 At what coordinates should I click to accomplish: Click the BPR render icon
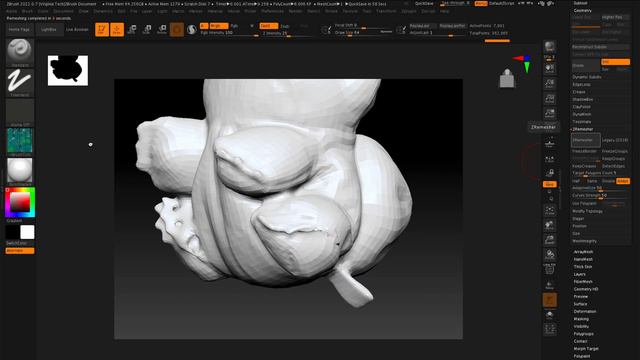[x=550, y=47]
